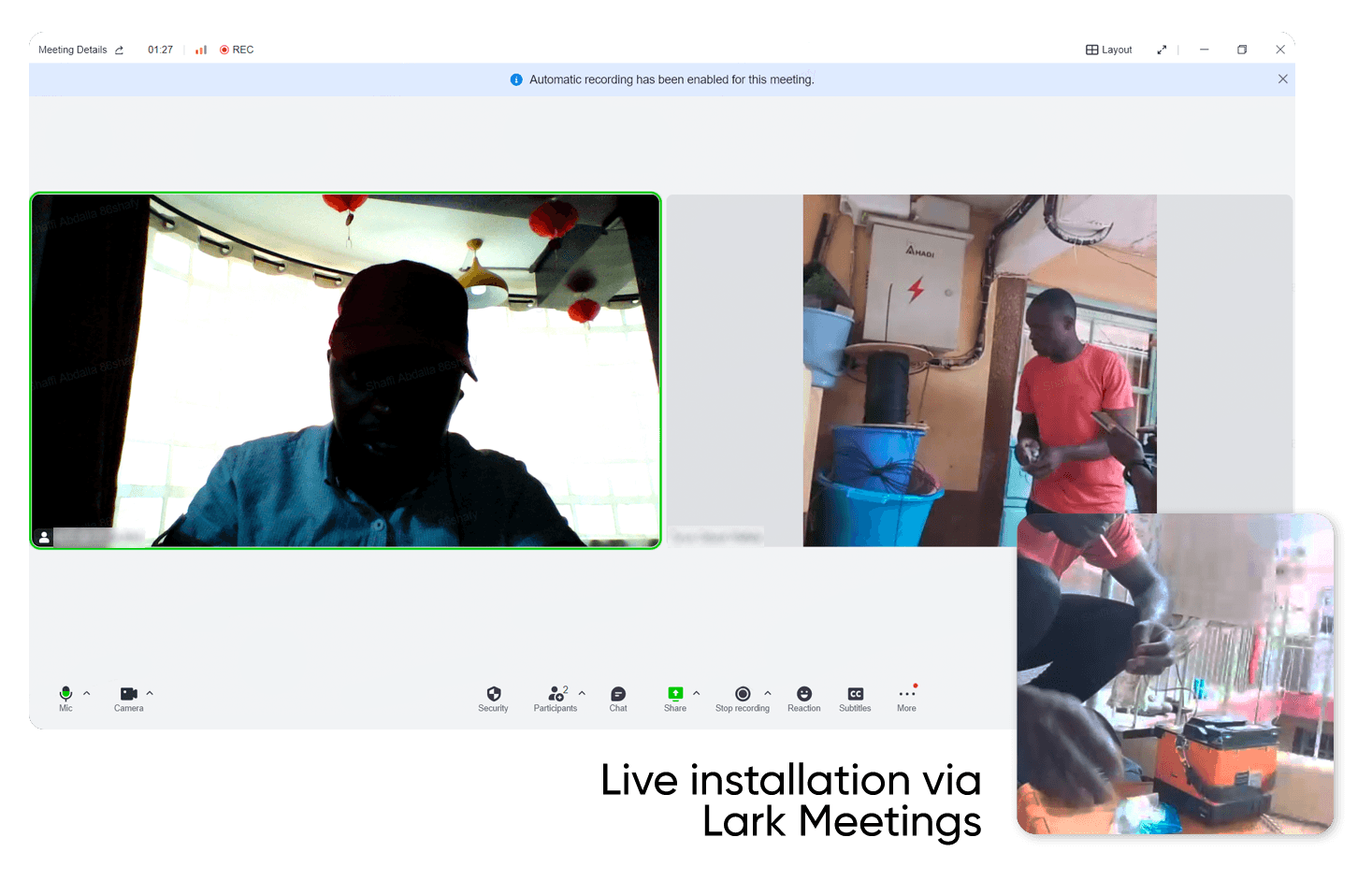Expand the Share options chevron

coord(696,693)
